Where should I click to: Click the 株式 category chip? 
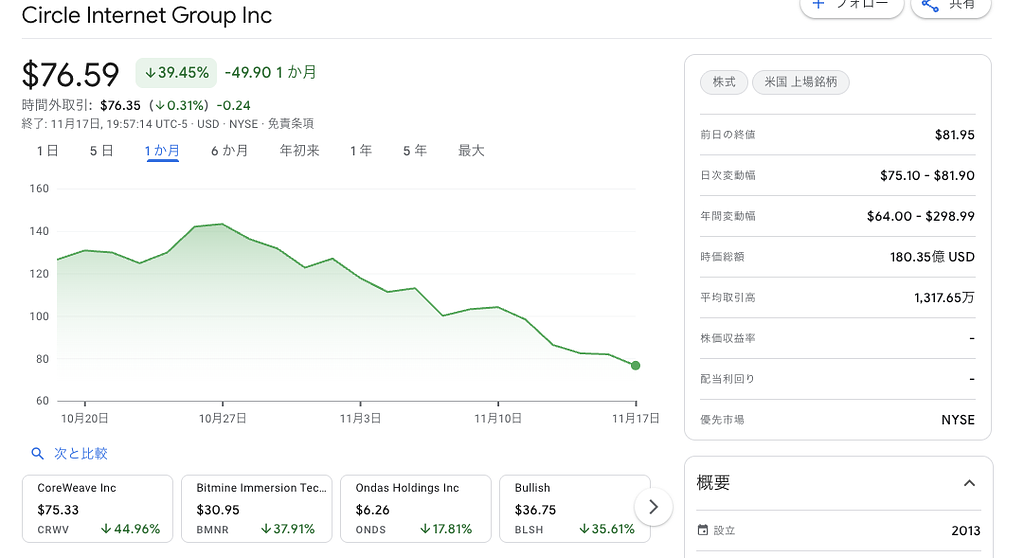(x=724, y=82)
